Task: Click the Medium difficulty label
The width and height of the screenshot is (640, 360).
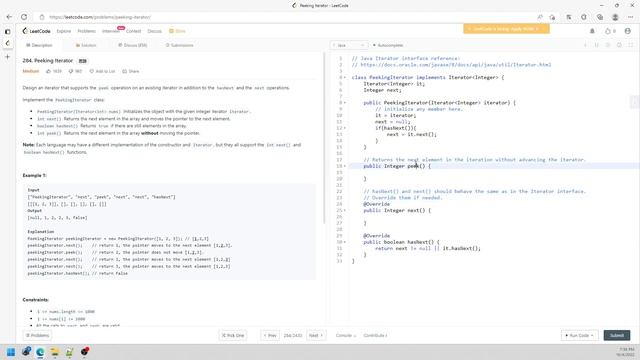Action: pos(31,71)
